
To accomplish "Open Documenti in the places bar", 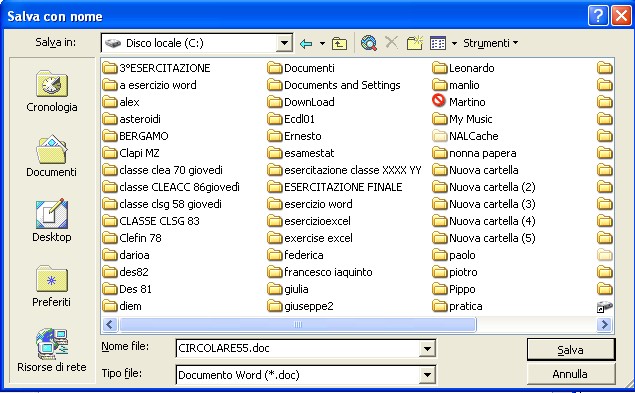I will click(x=51, y=156).
